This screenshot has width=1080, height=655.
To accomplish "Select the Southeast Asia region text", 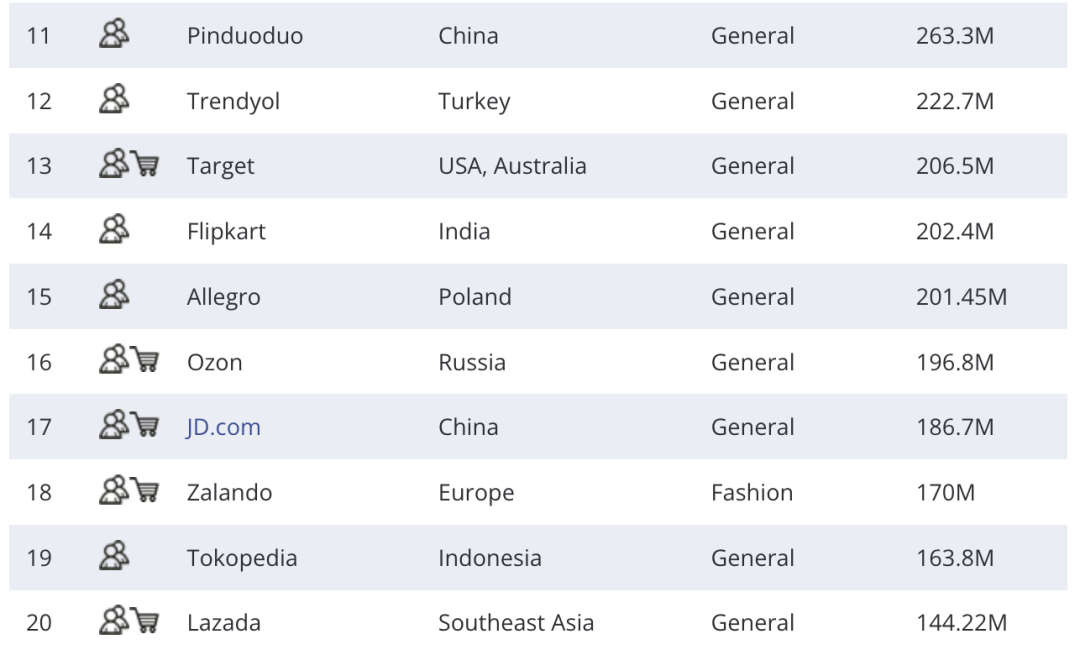I will click(516, 623).
